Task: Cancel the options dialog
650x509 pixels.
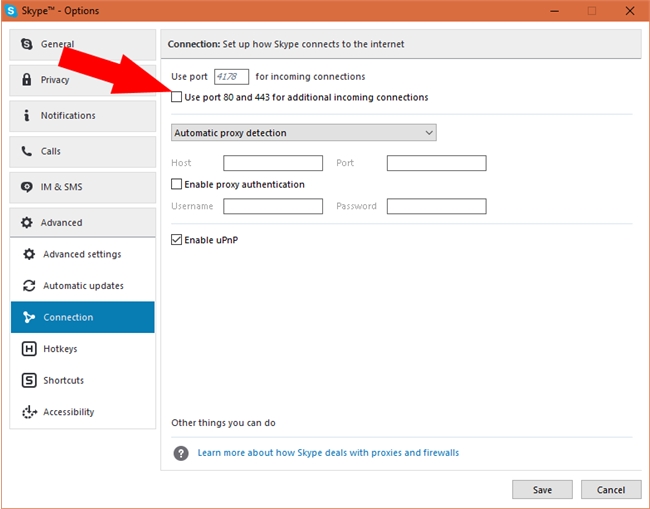Action: pyautogui.click(x=610, y=490)
